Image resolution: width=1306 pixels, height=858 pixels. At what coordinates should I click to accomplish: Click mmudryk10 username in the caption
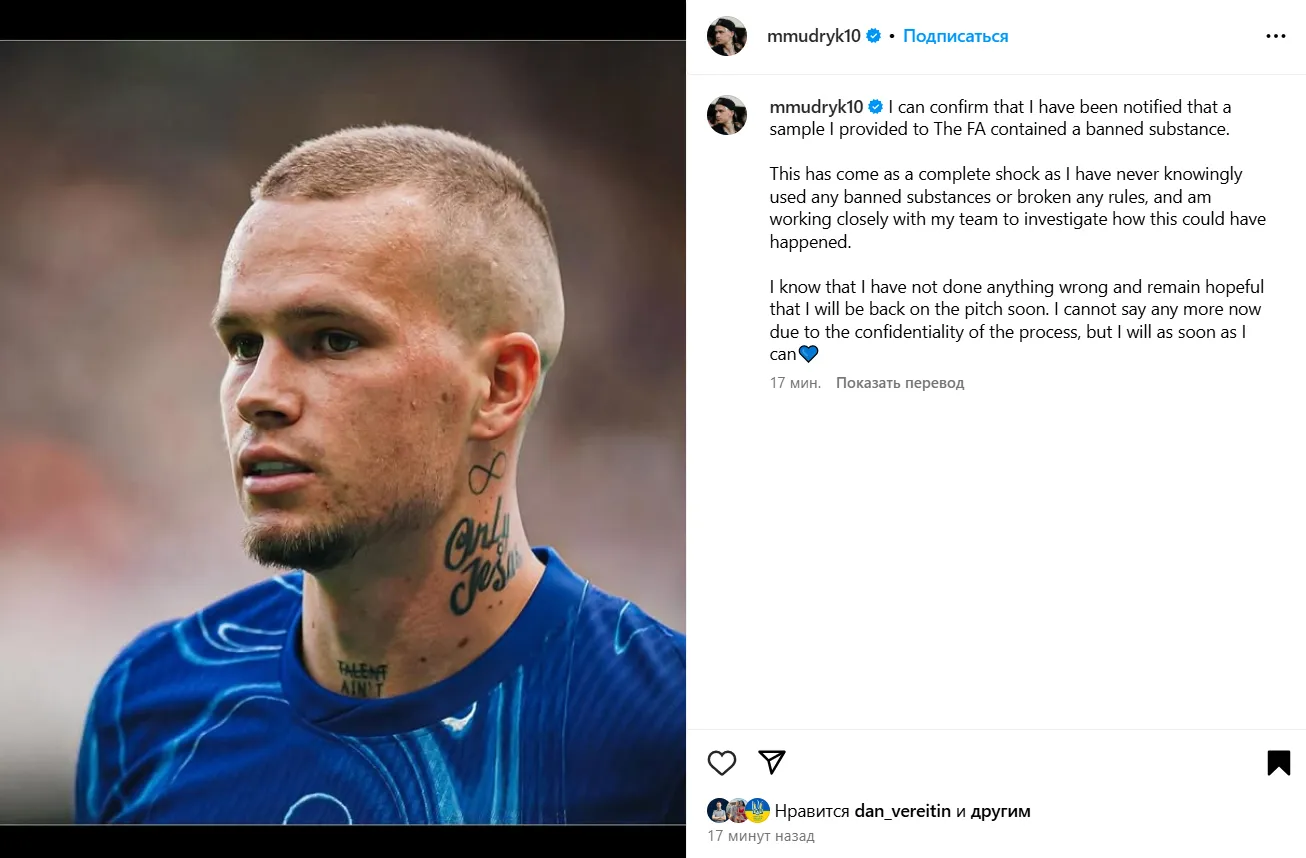pyautogui.click(x=816, y=107)
